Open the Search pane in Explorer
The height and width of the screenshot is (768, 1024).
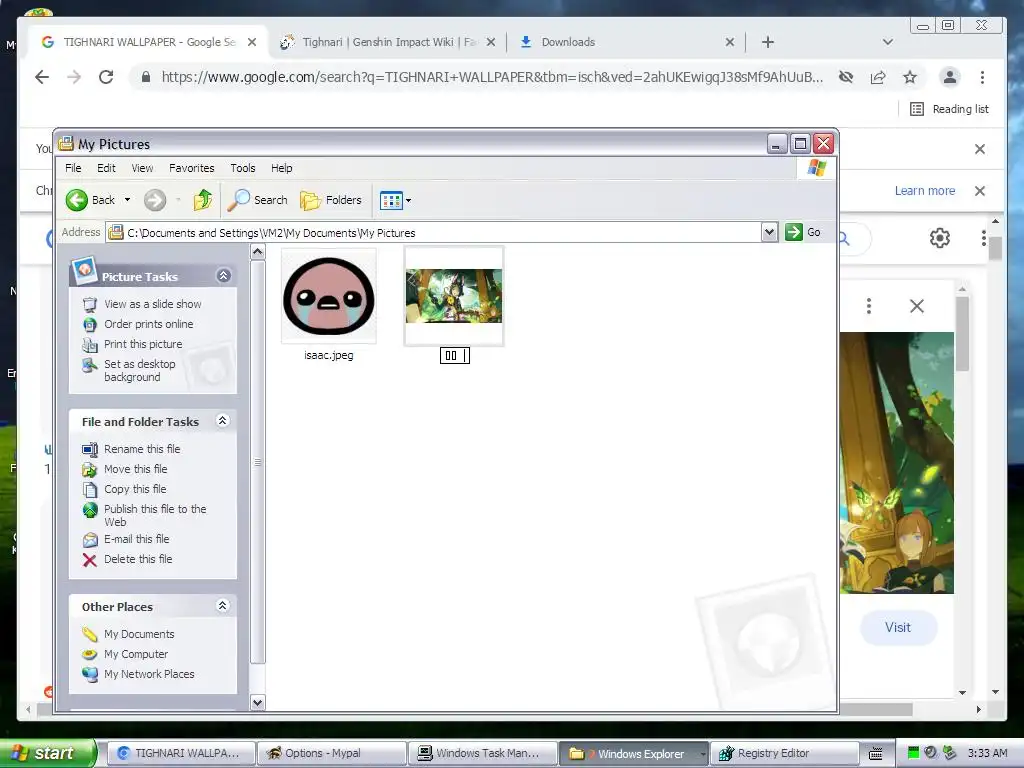(257, 200)
